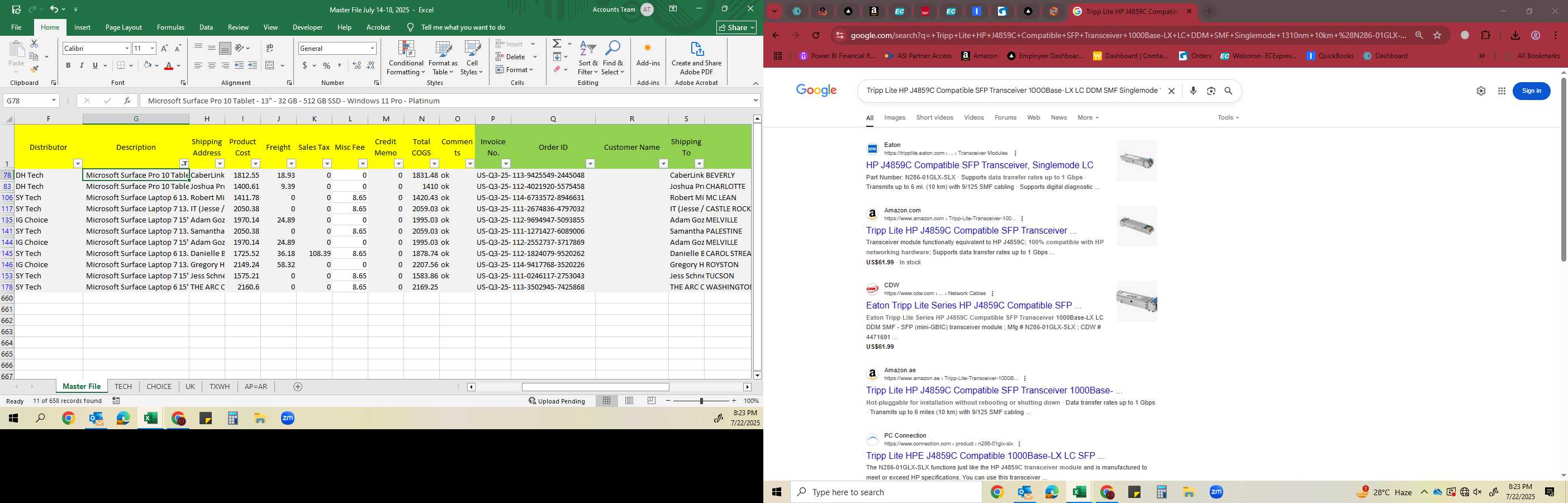Click the Format Painter brush icon
Screen dimensions: 1568x503
coord(34,69)
